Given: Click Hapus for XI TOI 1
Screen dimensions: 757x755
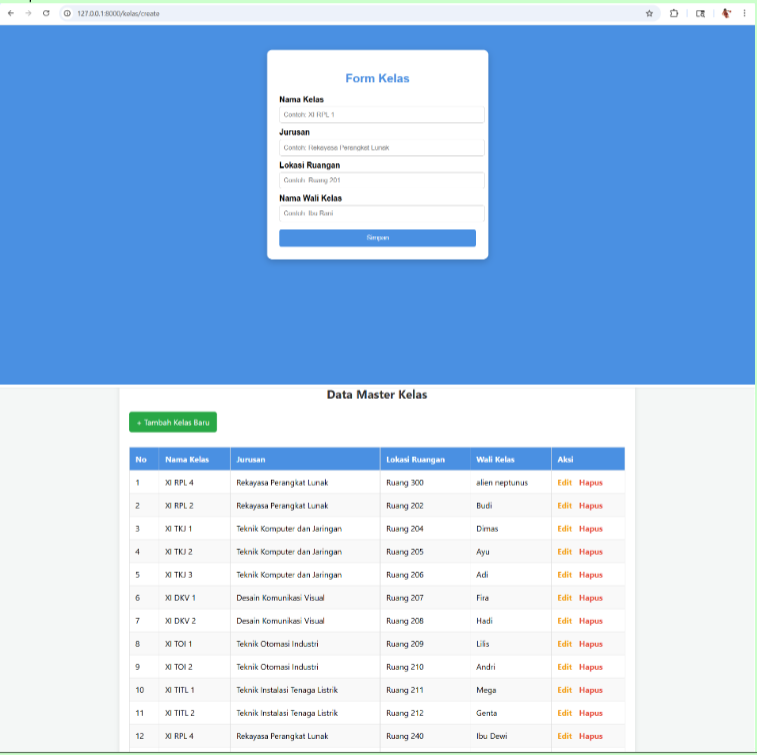Looking at the screenshot, I should pyautogui.click(x=591, y=644).
